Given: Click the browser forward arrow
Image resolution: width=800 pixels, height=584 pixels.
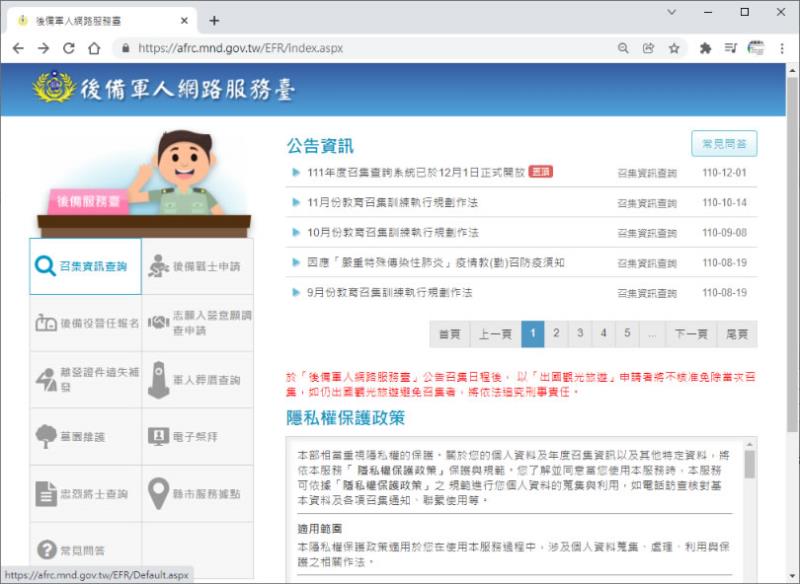Looking at the screenshot, I should pyautogui.click(x=44, y=48).
